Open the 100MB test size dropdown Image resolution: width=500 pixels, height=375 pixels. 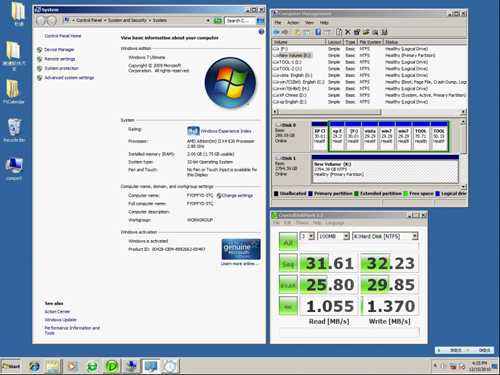334,236
